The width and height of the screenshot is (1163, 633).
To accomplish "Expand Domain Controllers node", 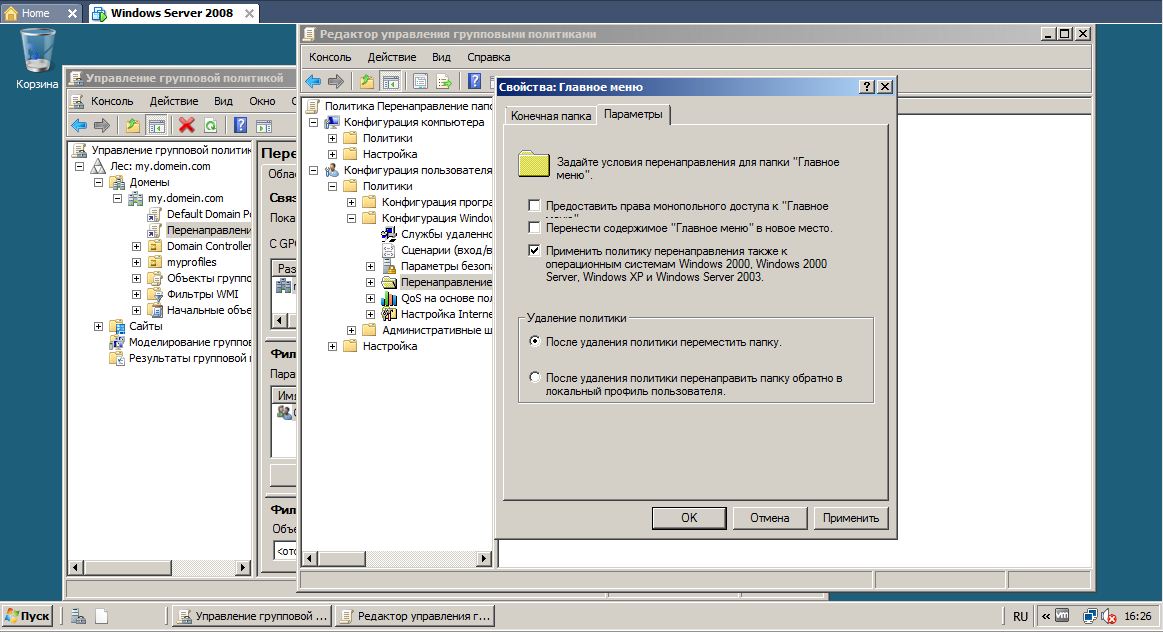I will [136, 246].
